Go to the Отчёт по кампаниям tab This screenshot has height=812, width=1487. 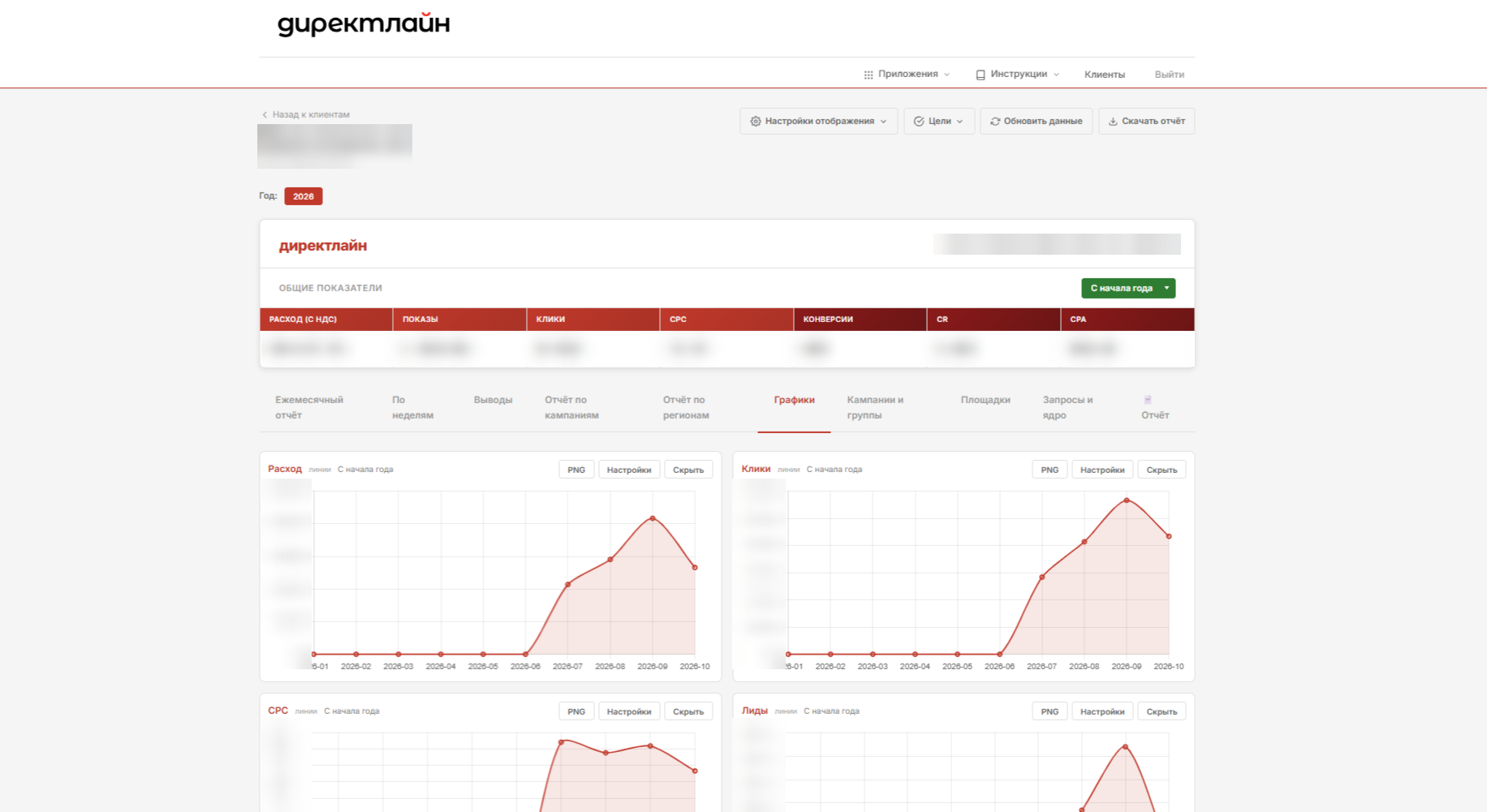(571, 407)
